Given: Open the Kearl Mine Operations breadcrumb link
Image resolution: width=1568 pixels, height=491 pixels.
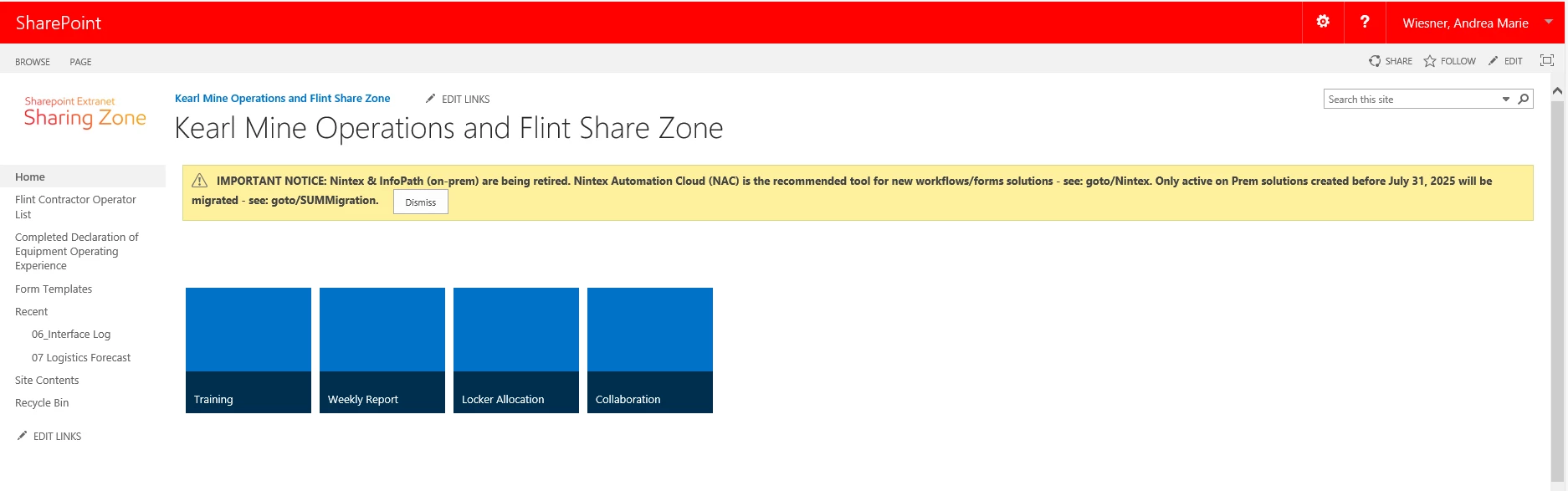Looking at the screenshot, I should click(x=282, y=99).
